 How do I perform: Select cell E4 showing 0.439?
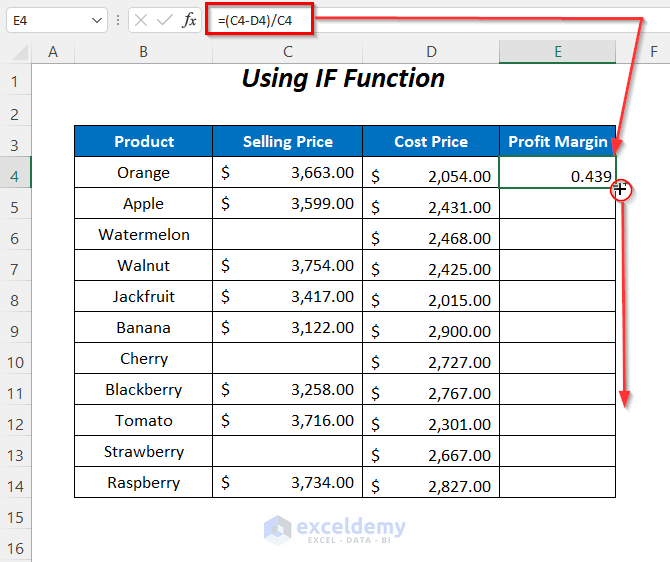[x=557, y=175]
